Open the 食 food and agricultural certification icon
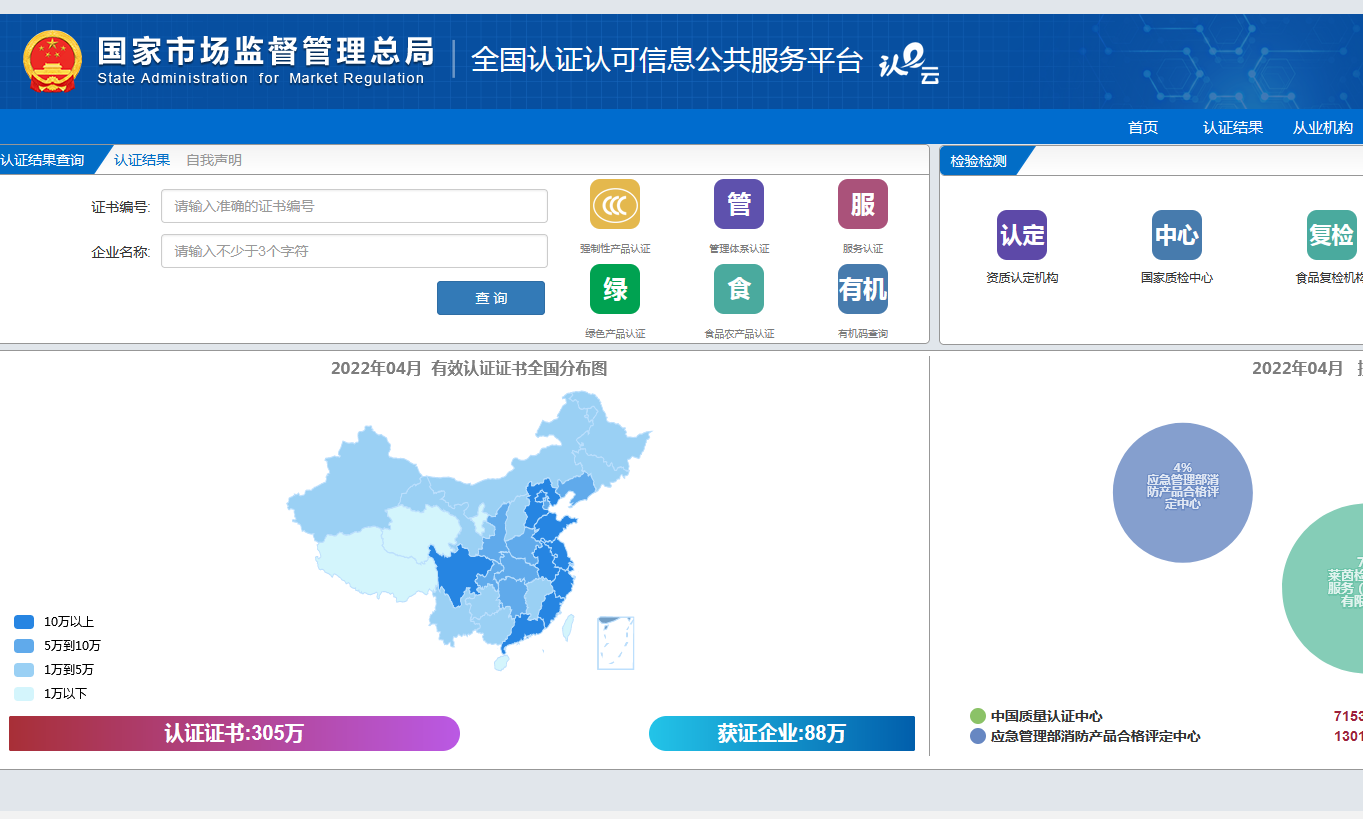Screen dimensions: 1363x819 [x=739, y=289]
